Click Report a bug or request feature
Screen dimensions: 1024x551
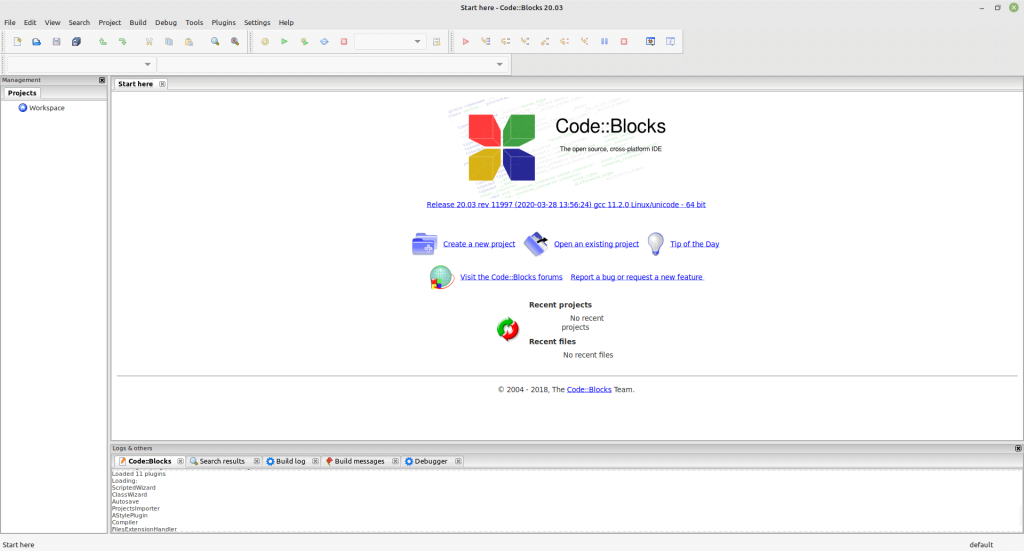637,277
